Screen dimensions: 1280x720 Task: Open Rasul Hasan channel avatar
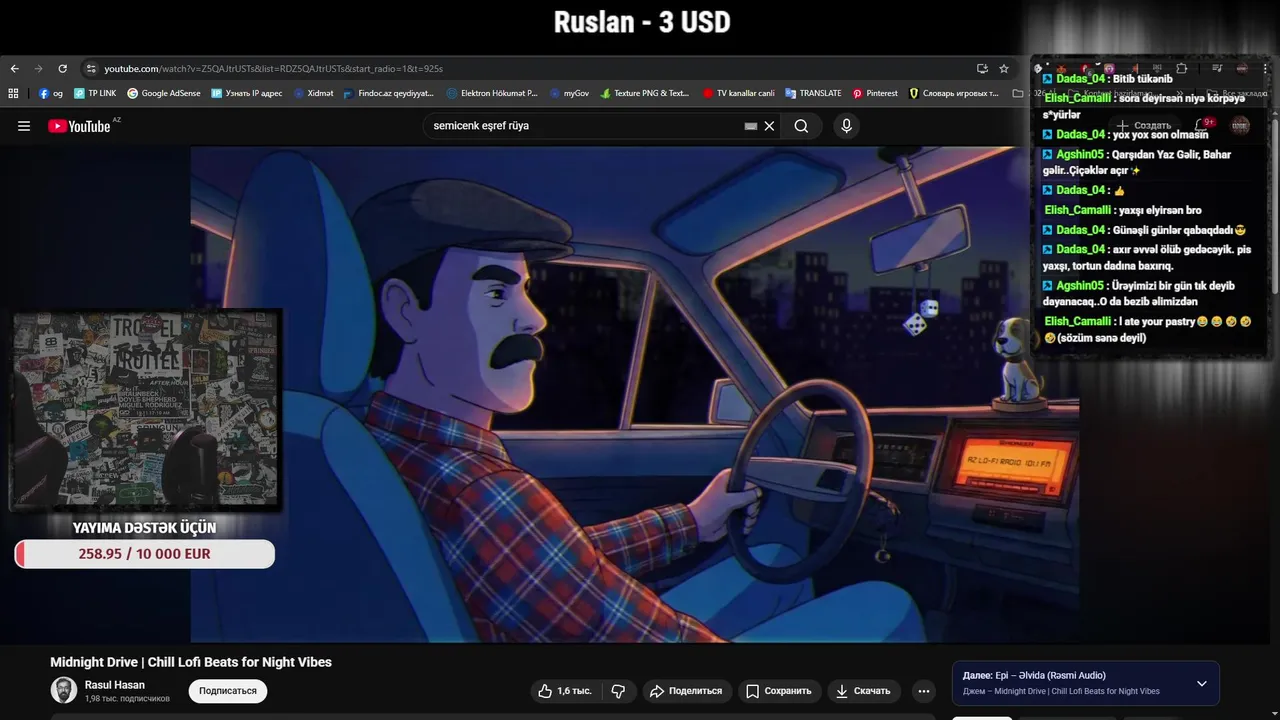(x=64, y=690)
